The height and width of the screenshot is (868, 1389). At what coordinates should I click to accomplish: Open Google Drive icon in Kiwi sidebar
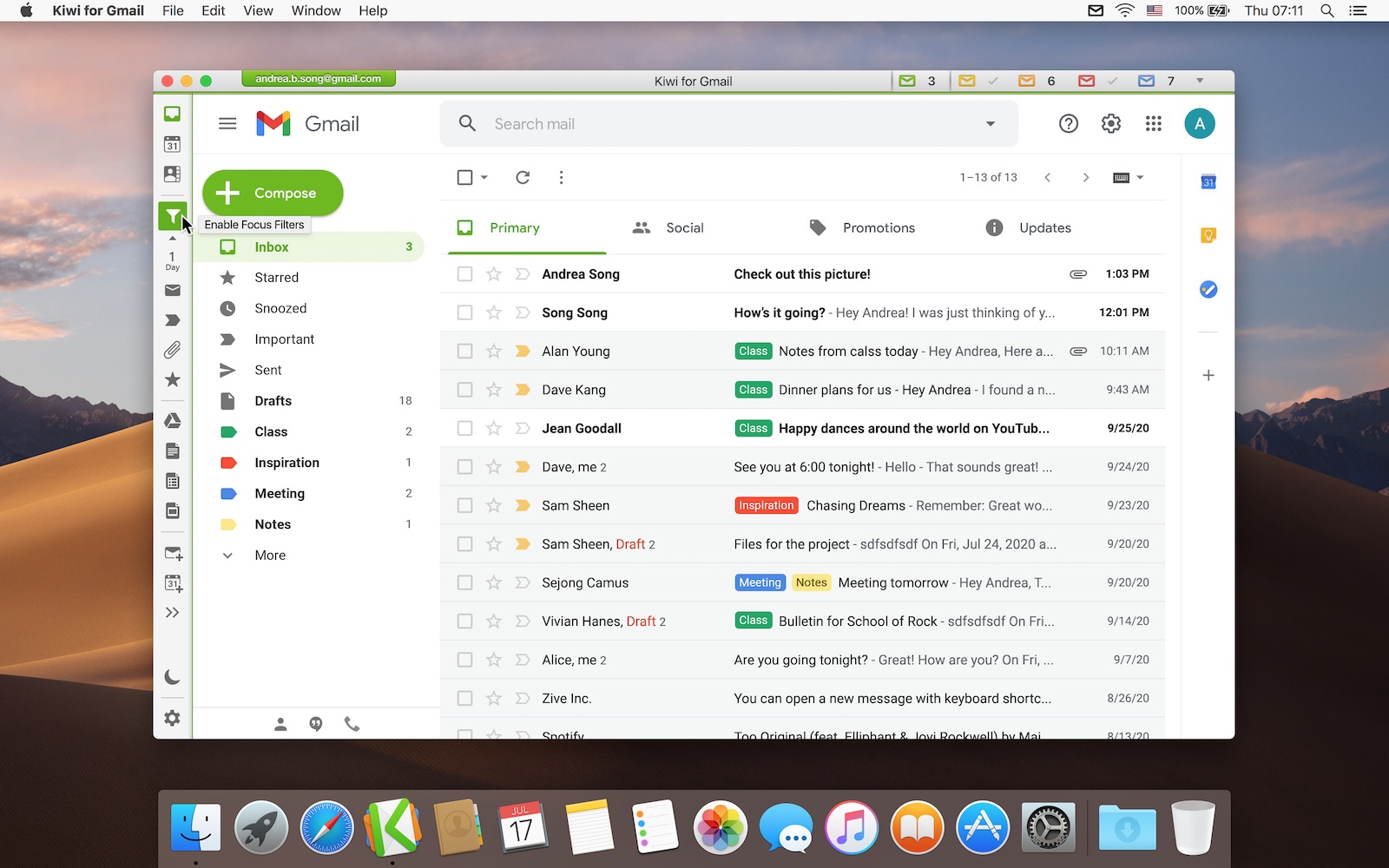[x=173, y=421]
